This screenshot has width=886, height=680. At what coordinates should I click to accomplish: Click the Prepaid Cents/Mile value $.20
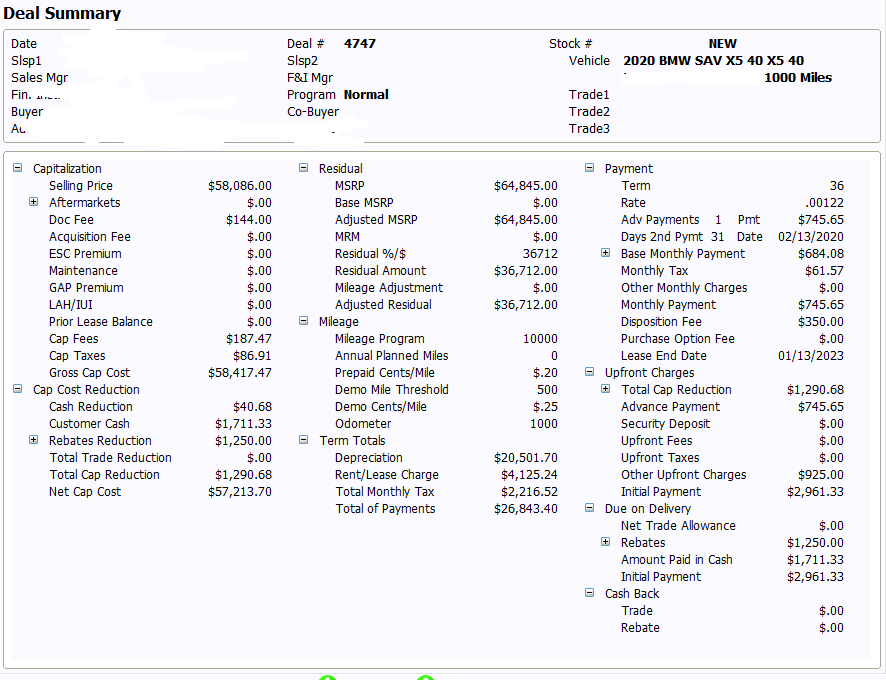545,373
